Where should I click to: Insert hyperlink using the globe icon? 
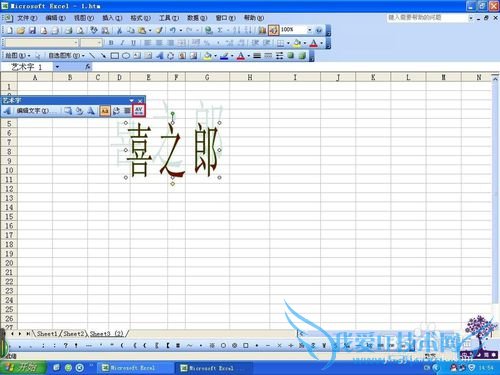pos(209,31)
